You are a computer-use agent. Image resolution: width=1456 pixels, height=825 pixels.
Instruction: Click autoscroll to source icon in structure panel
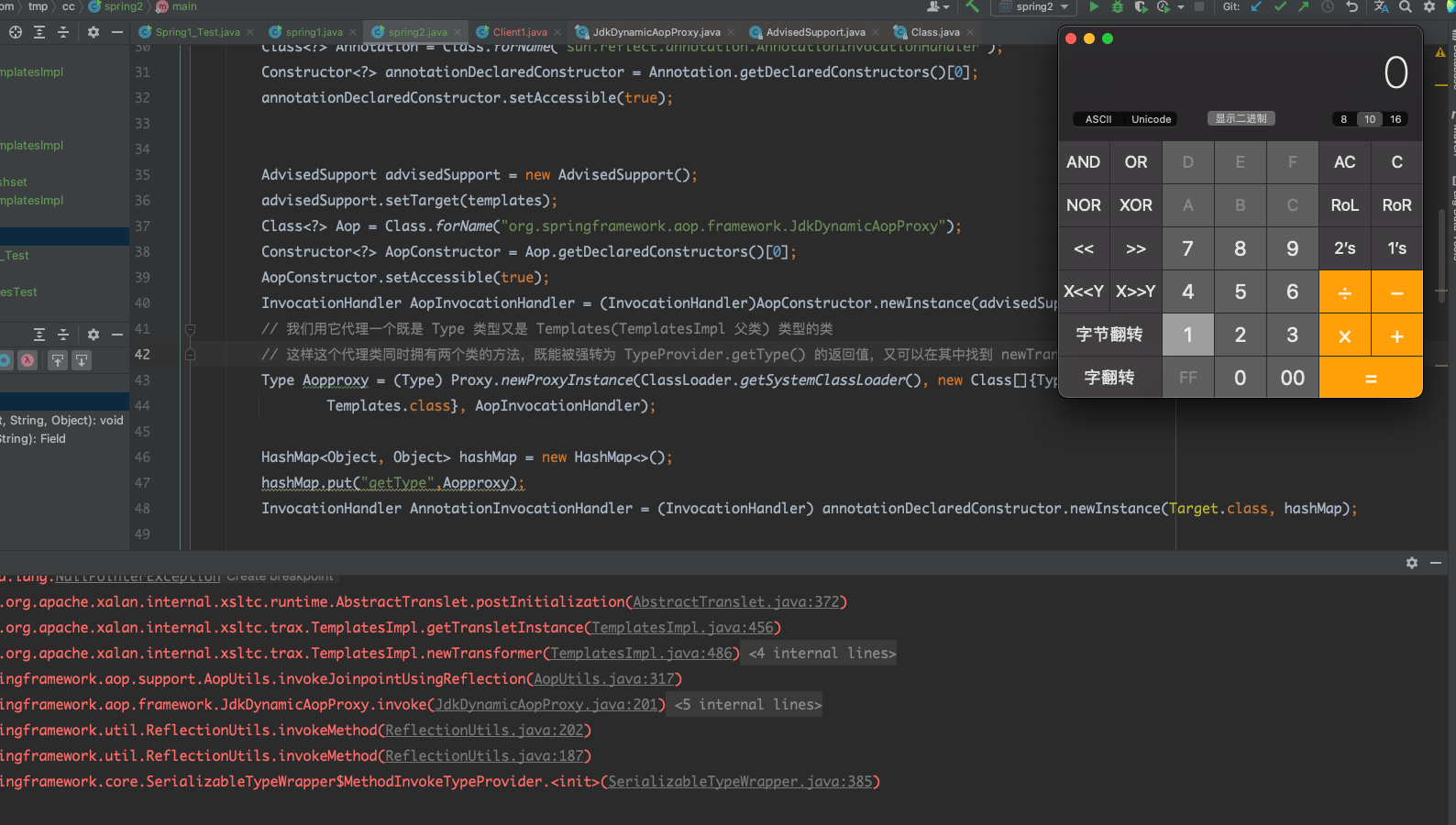[x=58, y=360]
